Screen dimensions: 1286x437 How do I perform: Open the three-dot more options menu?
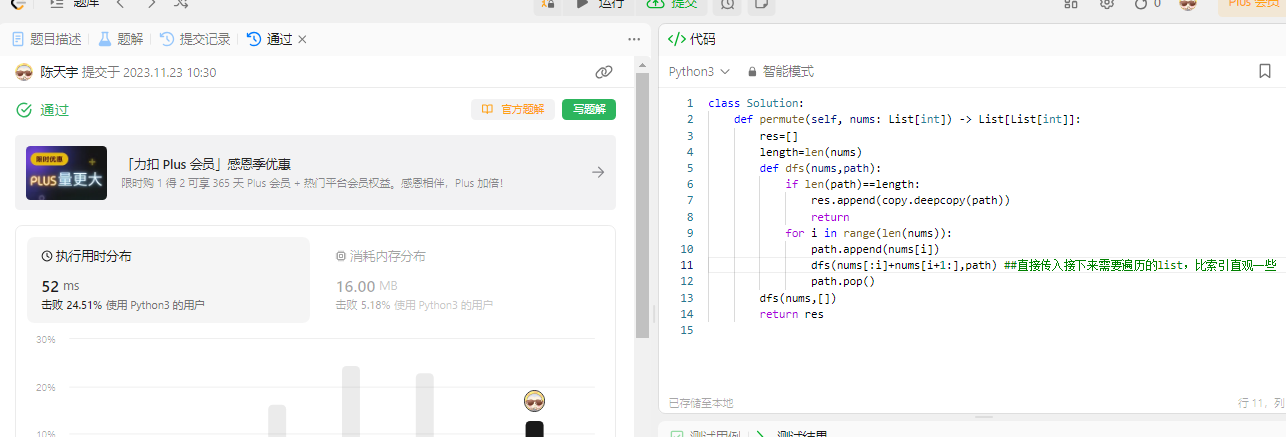coord(634,39)
